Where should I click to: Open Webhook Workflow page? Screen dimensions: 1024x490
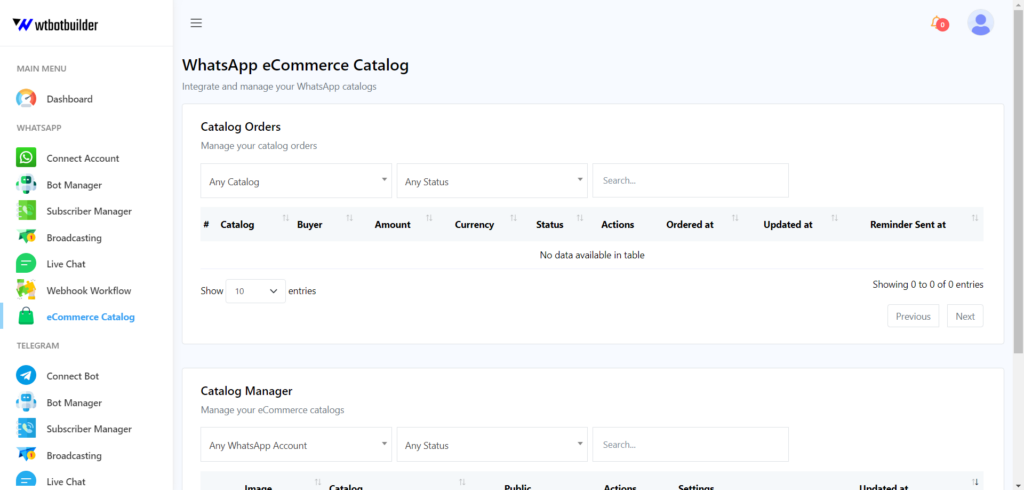point(89,290)
